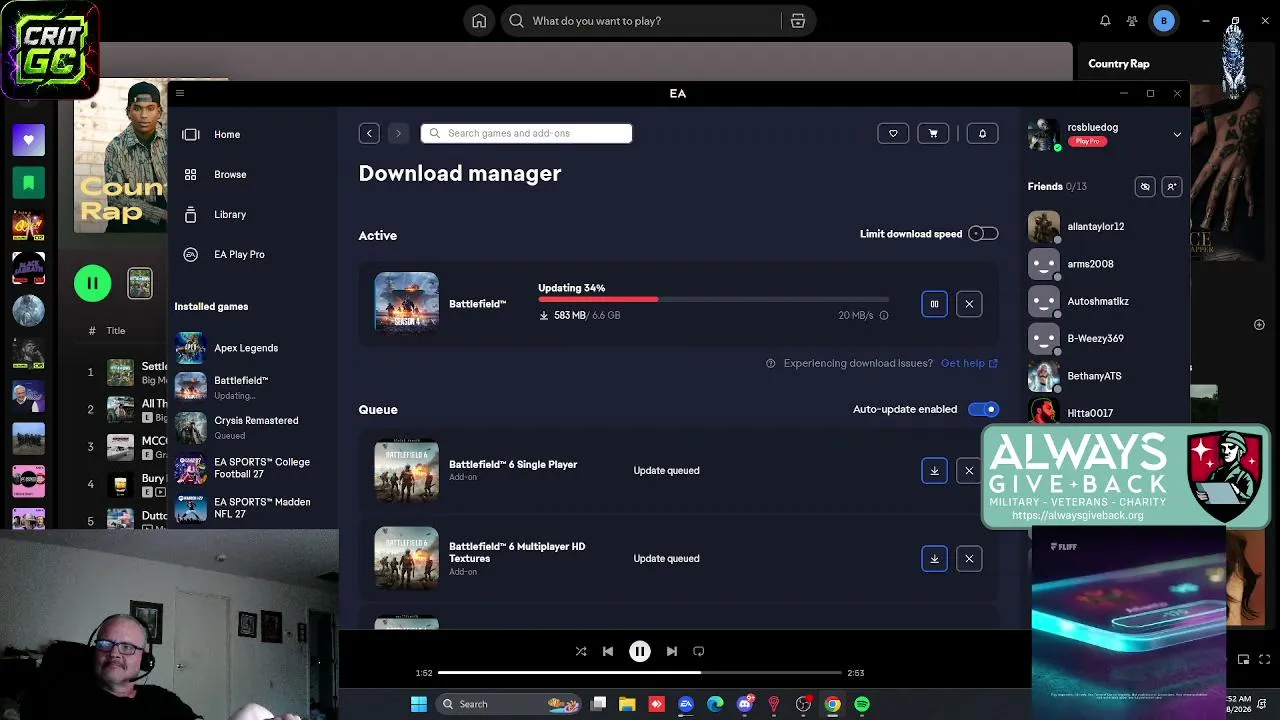Click the Updating 34% status text
1280x720 pixels.
click(571, 288)
